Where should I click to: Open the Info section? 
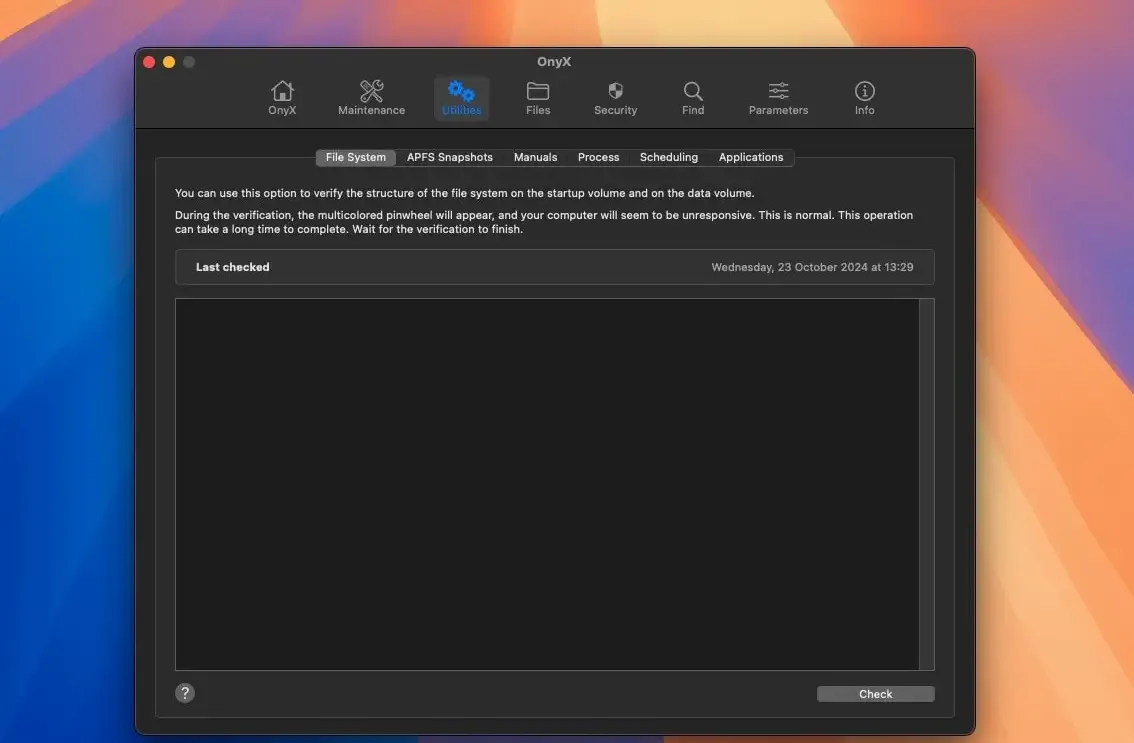[864, 98]
